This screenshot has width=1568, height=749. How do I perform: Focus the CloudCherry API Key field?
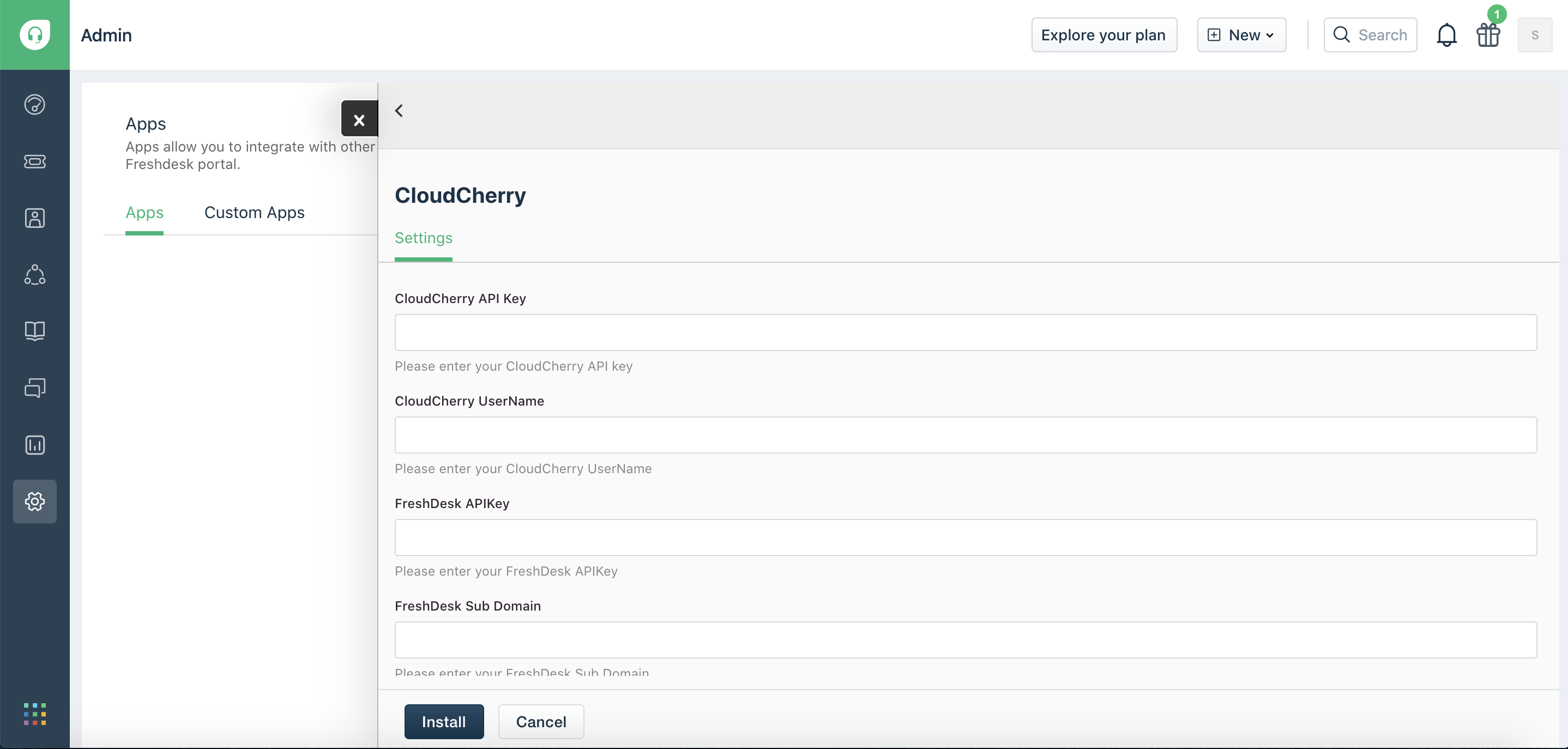click(x=966, y=332)
